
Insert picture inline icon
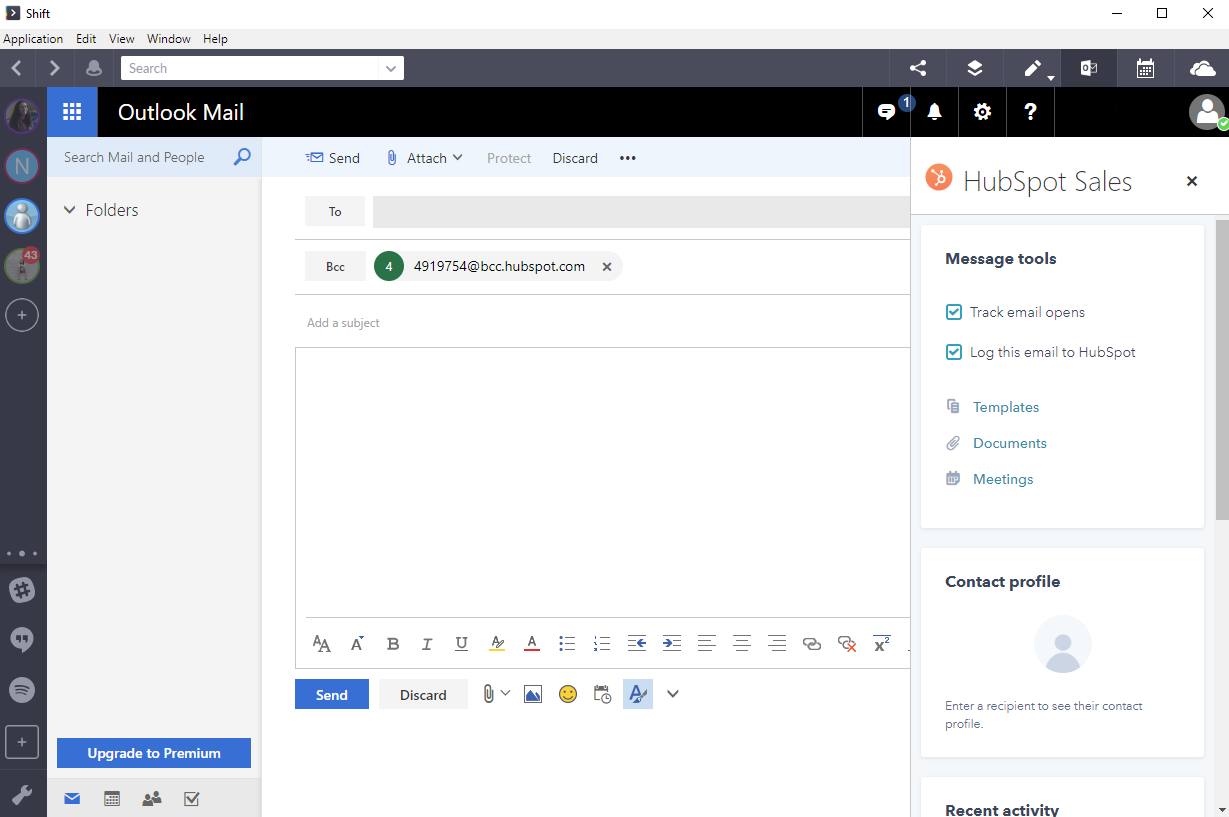tap(533, 694)
